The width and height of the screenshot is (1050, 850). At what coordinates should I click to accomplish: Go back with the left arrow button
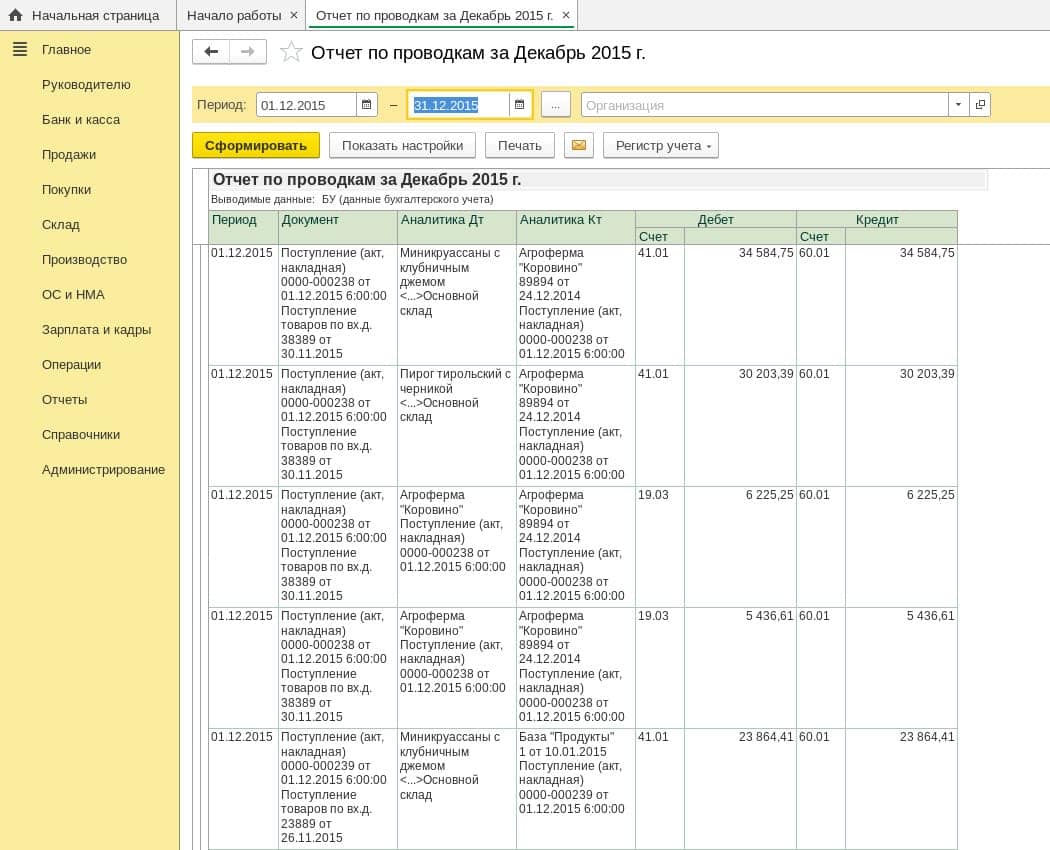(211, 52)
